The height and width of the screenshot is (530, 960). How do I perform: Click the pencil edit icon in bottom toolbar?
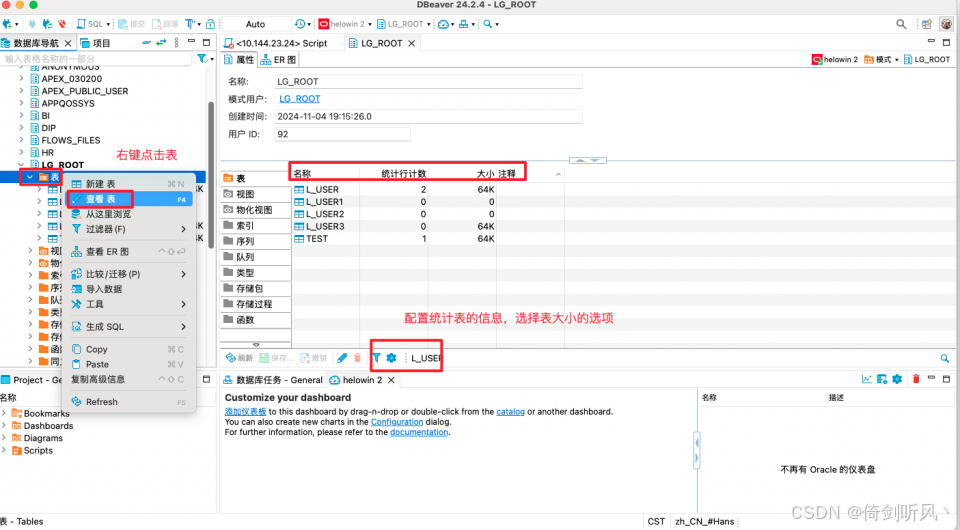tap(342, 358)
